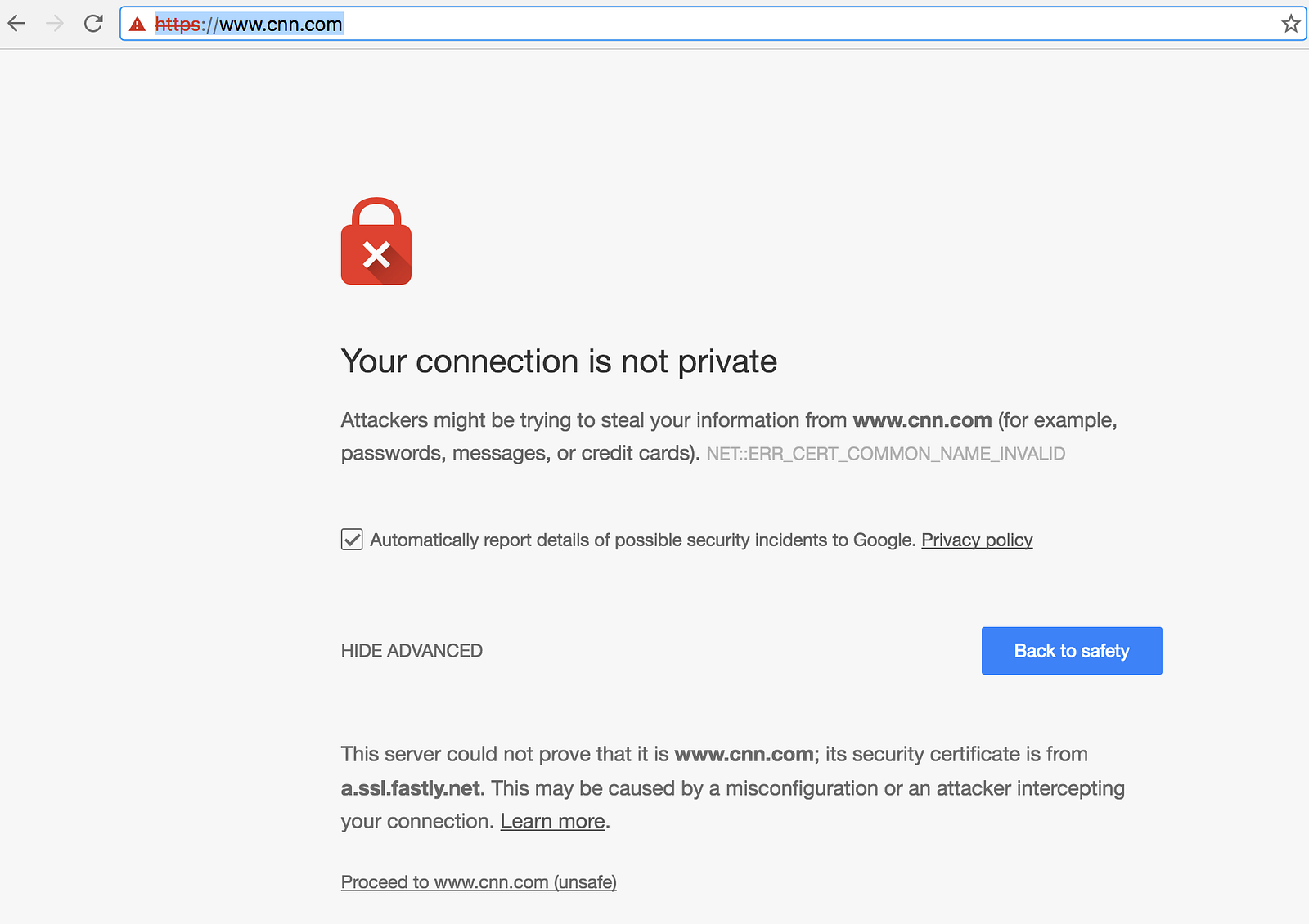The width and height of the screenshot is (1309, 924).
Task: Click the NET::ERR_CERT_COMMON_NAME_INVALID error code
Action: pyautogui.click(x=885, y=454)
